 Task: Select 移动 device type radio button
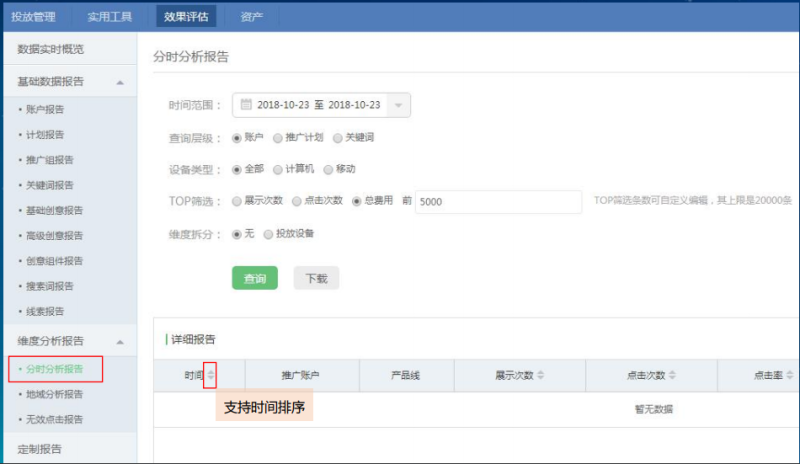(x=328, y=169)
